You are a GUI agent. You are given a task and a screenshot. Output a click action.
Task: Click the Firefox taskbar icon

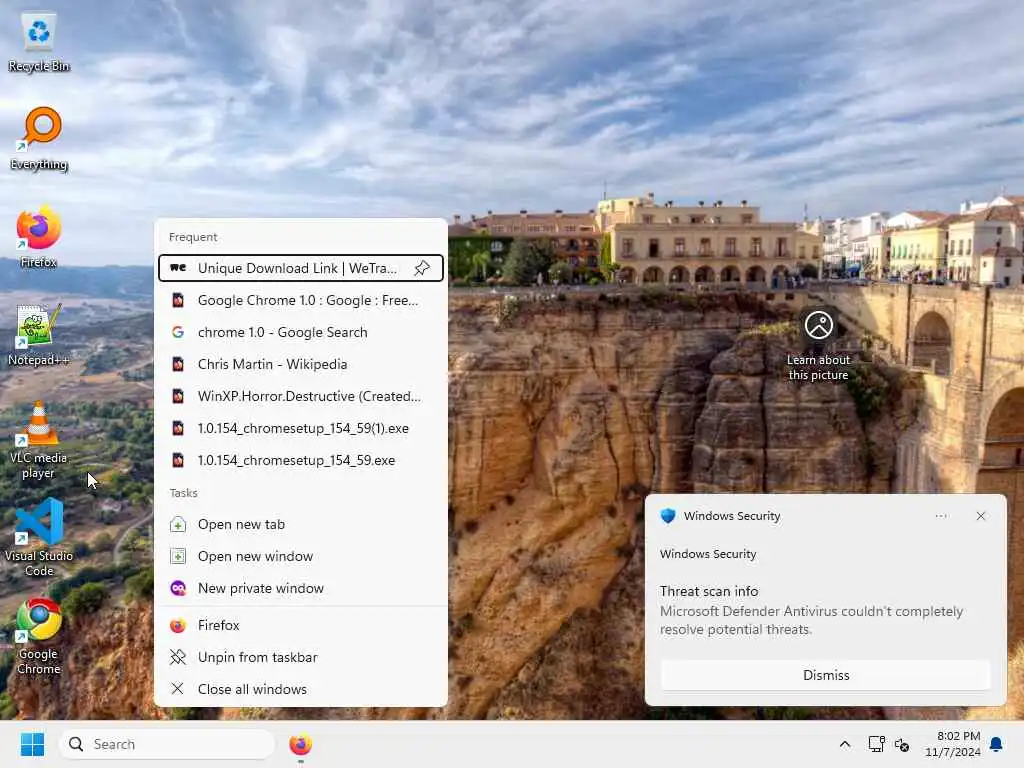coord(300,744)
